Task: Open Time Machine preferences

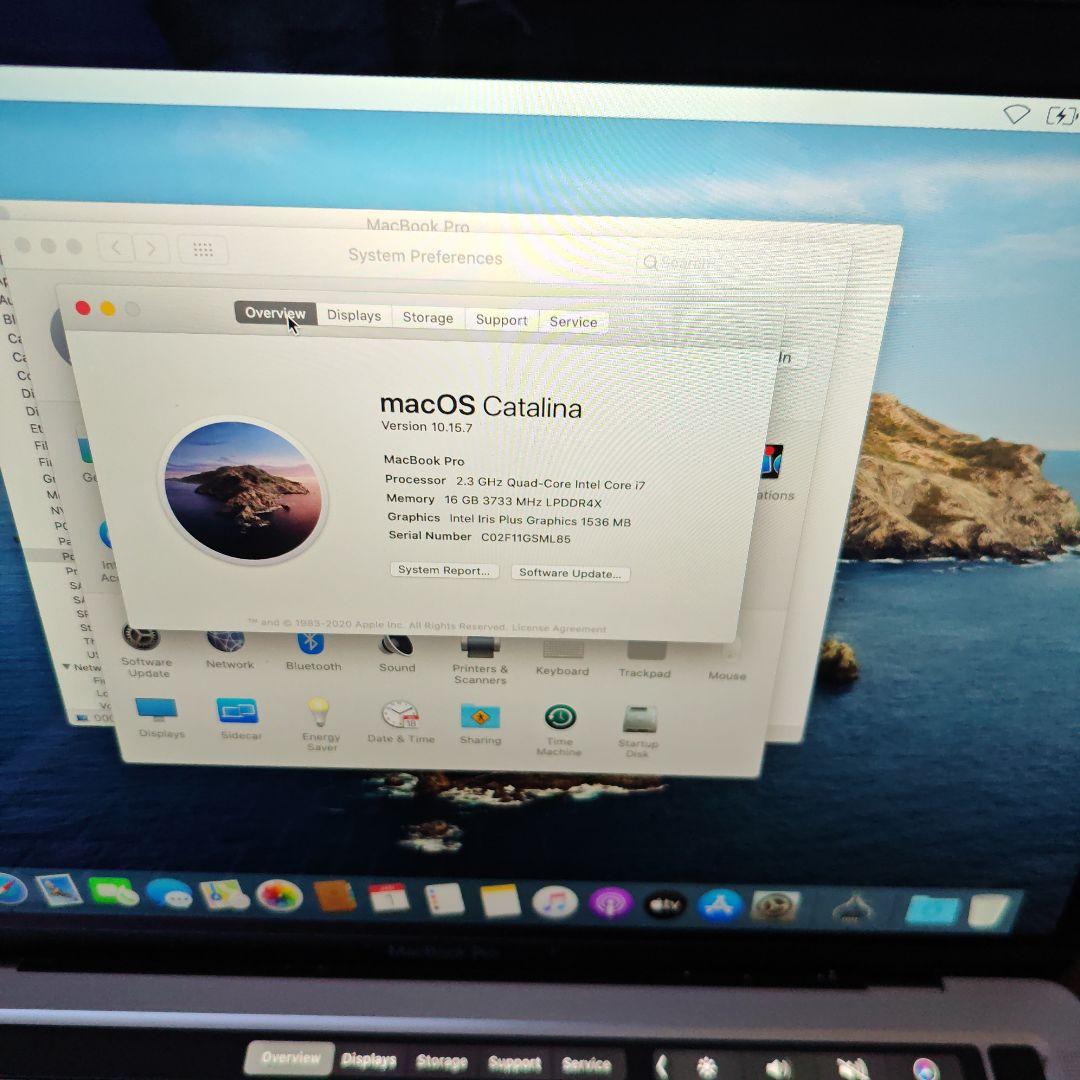Action: click(x=559, y=718)
